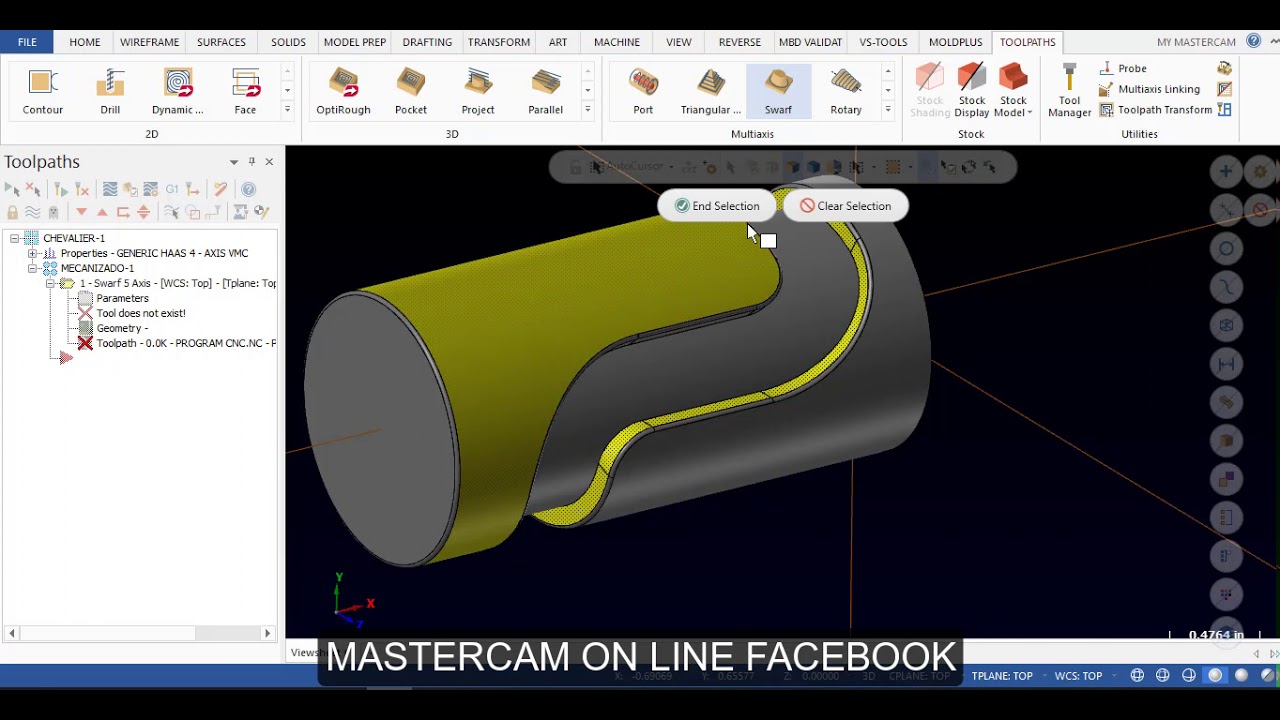Open the WCS: TOP status selector
Image resolution: width=1280 pixels, height=720 pixels.
(1078, 676)
